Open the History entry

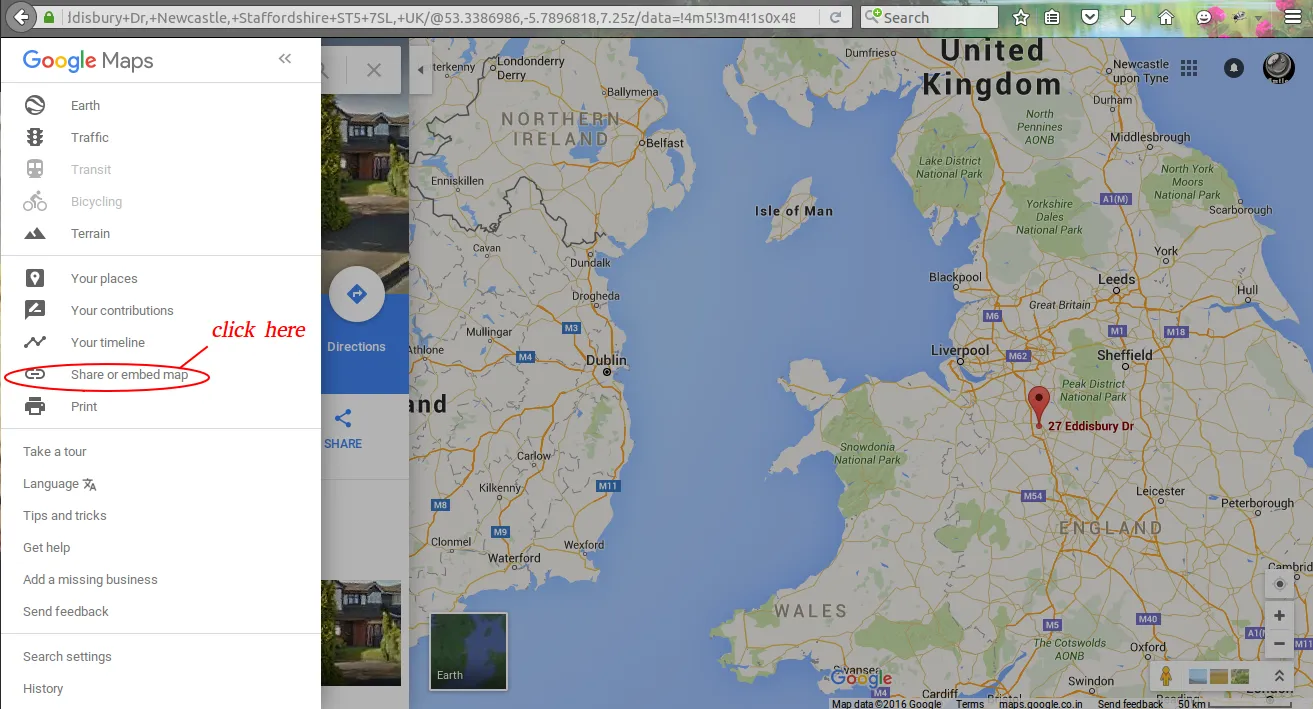pyautogui.click(x=43, y=689)
